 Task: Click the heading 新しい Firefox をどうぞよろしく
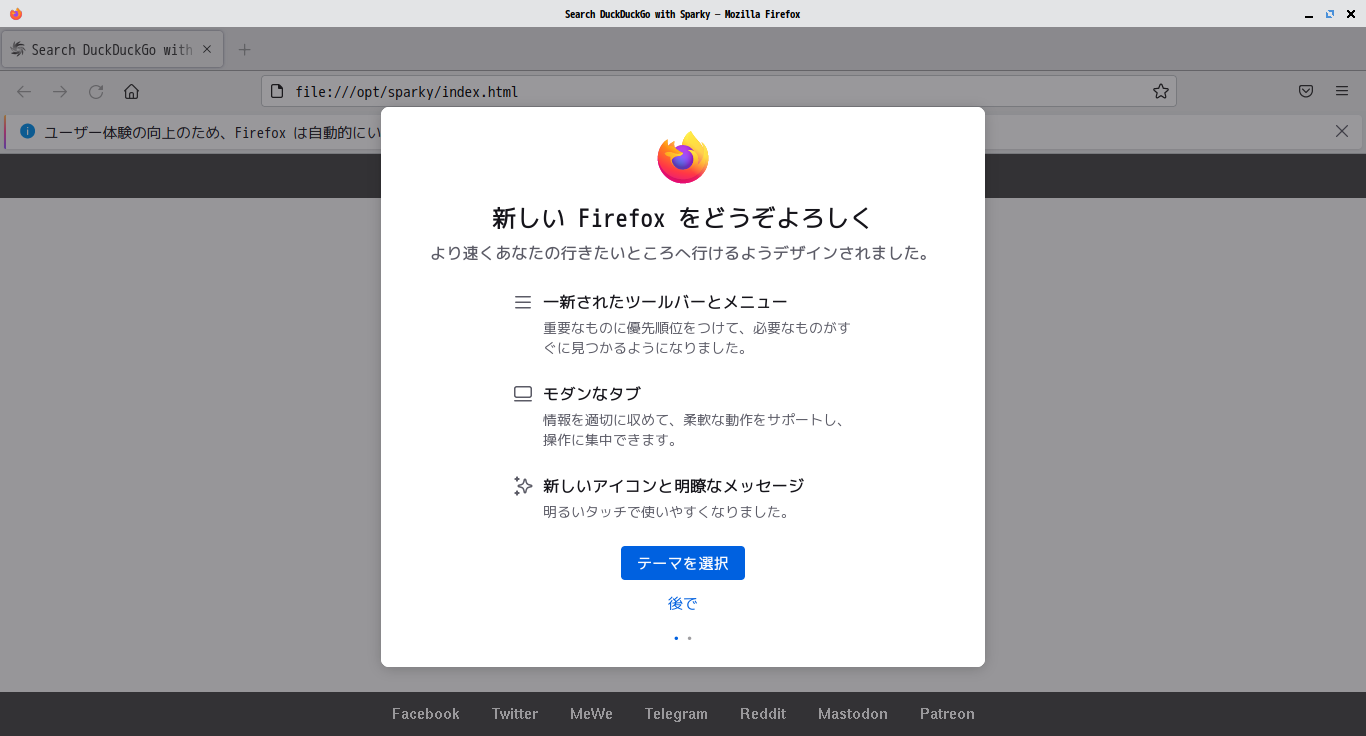pyautogui.click(x=683, y=218)
